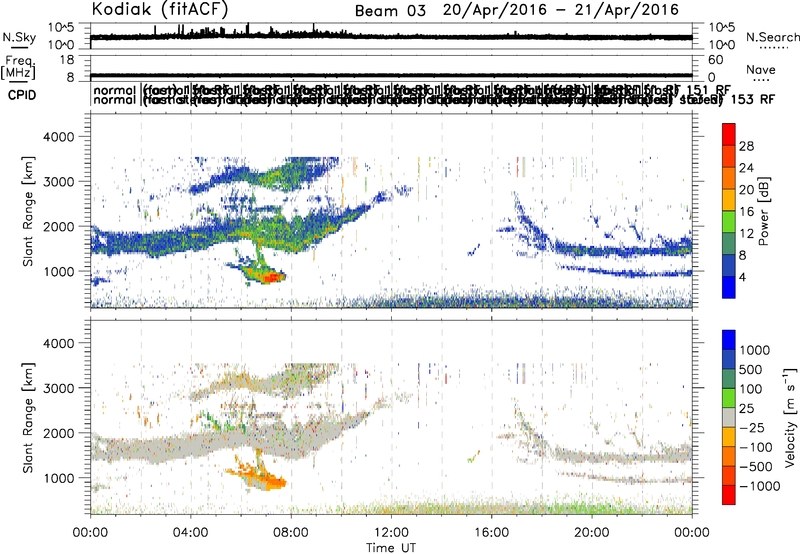Click the light green segment of the power colorbar

point(729,222)
